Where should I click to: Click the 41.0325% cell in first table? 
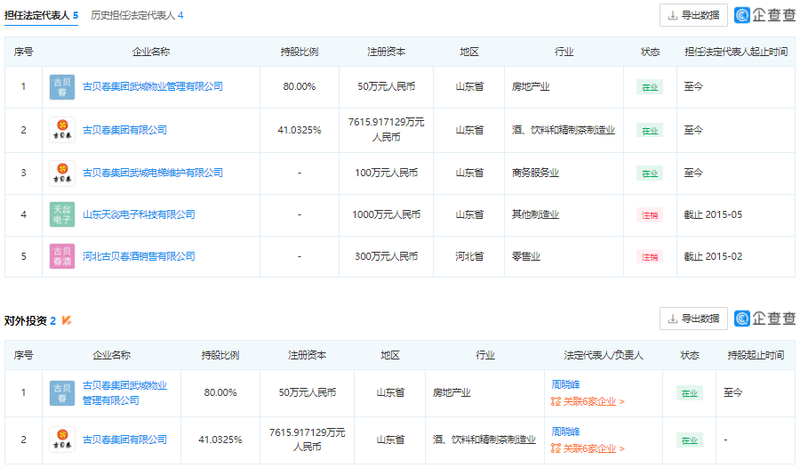point(299,130)
